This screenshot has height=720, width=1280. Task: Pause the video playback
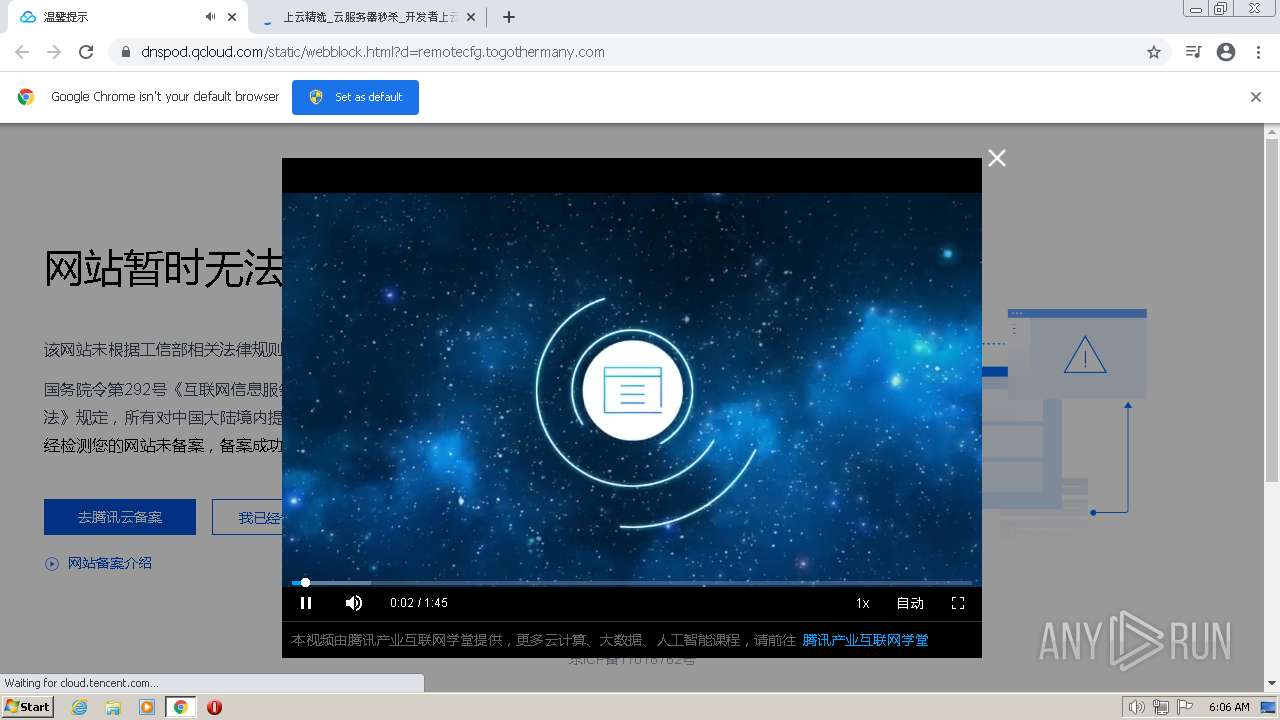306,603
